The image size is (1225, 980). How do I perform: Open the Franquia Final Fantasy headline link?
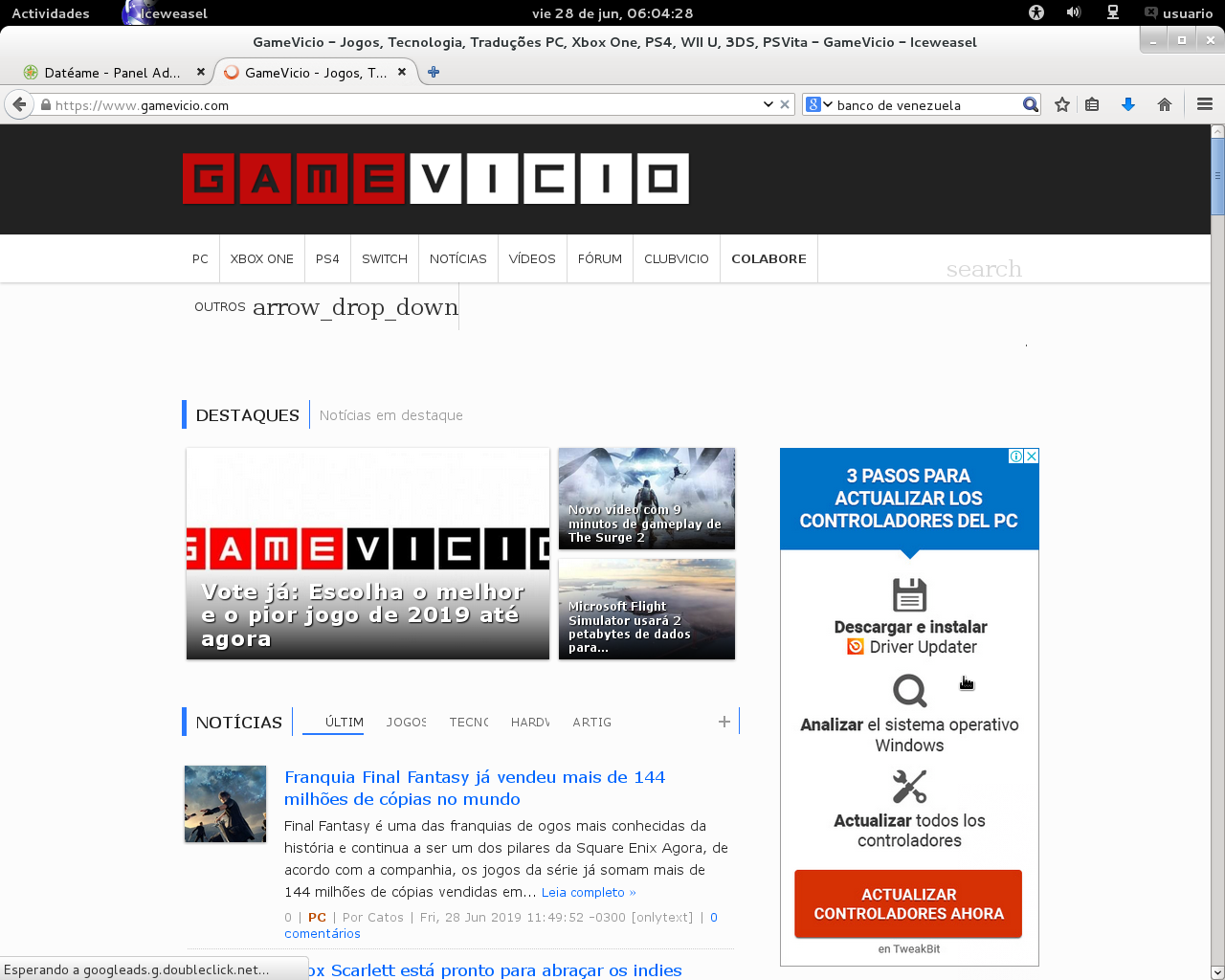click(475, 788)
